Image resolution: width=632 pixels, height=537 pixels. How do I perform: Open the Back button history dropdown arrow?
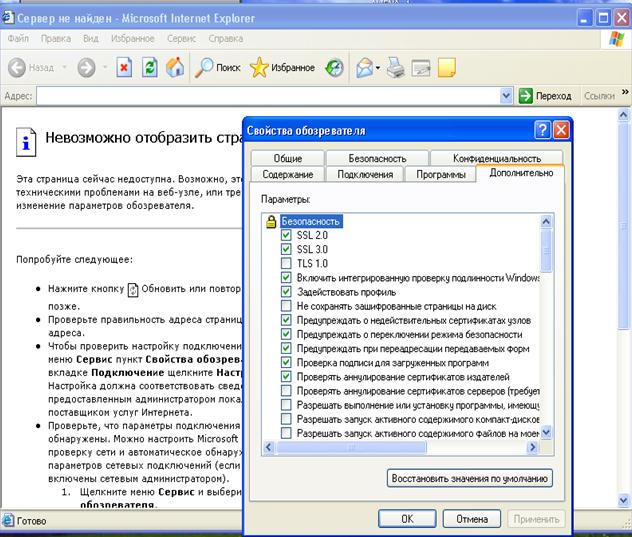(64, 67)
